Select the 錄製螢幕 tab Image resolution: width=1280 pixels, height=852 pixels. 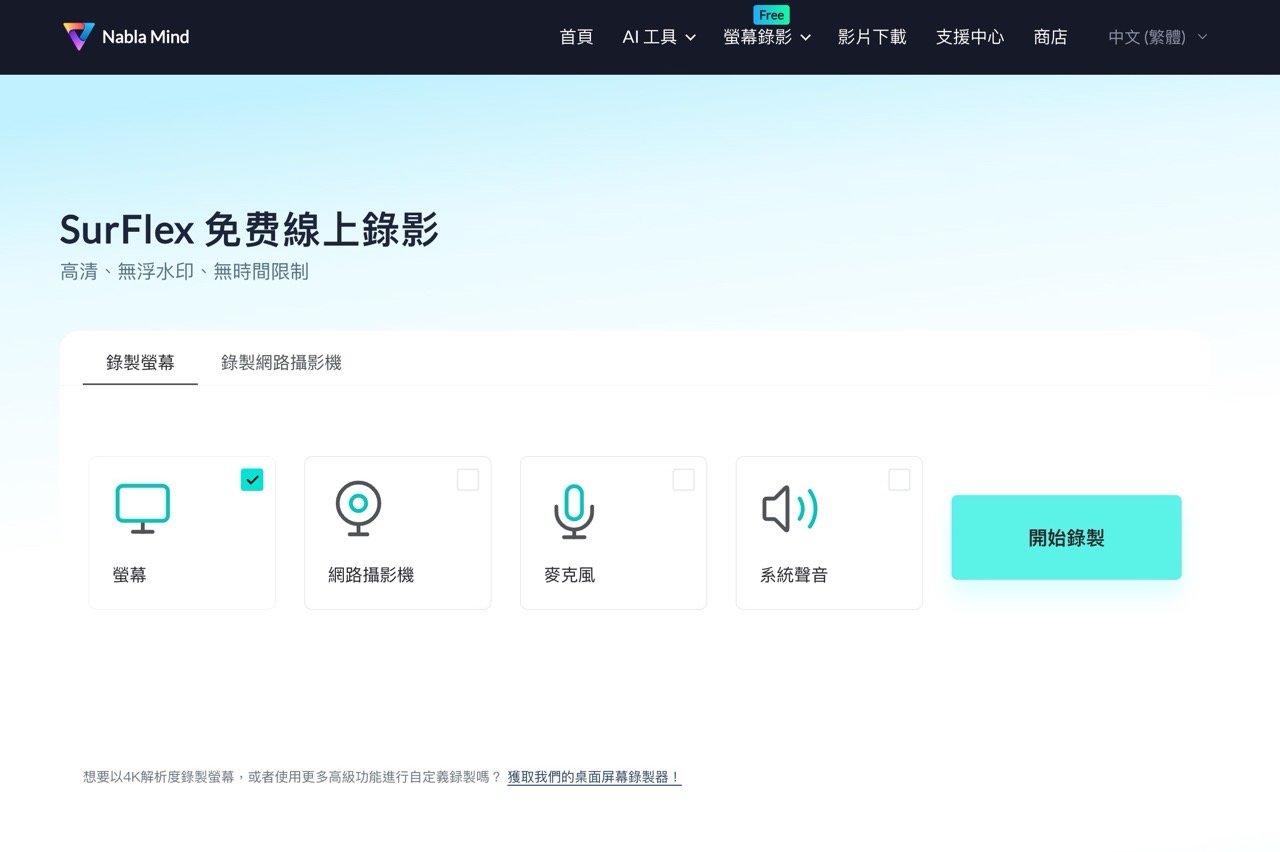coord(140,362)
